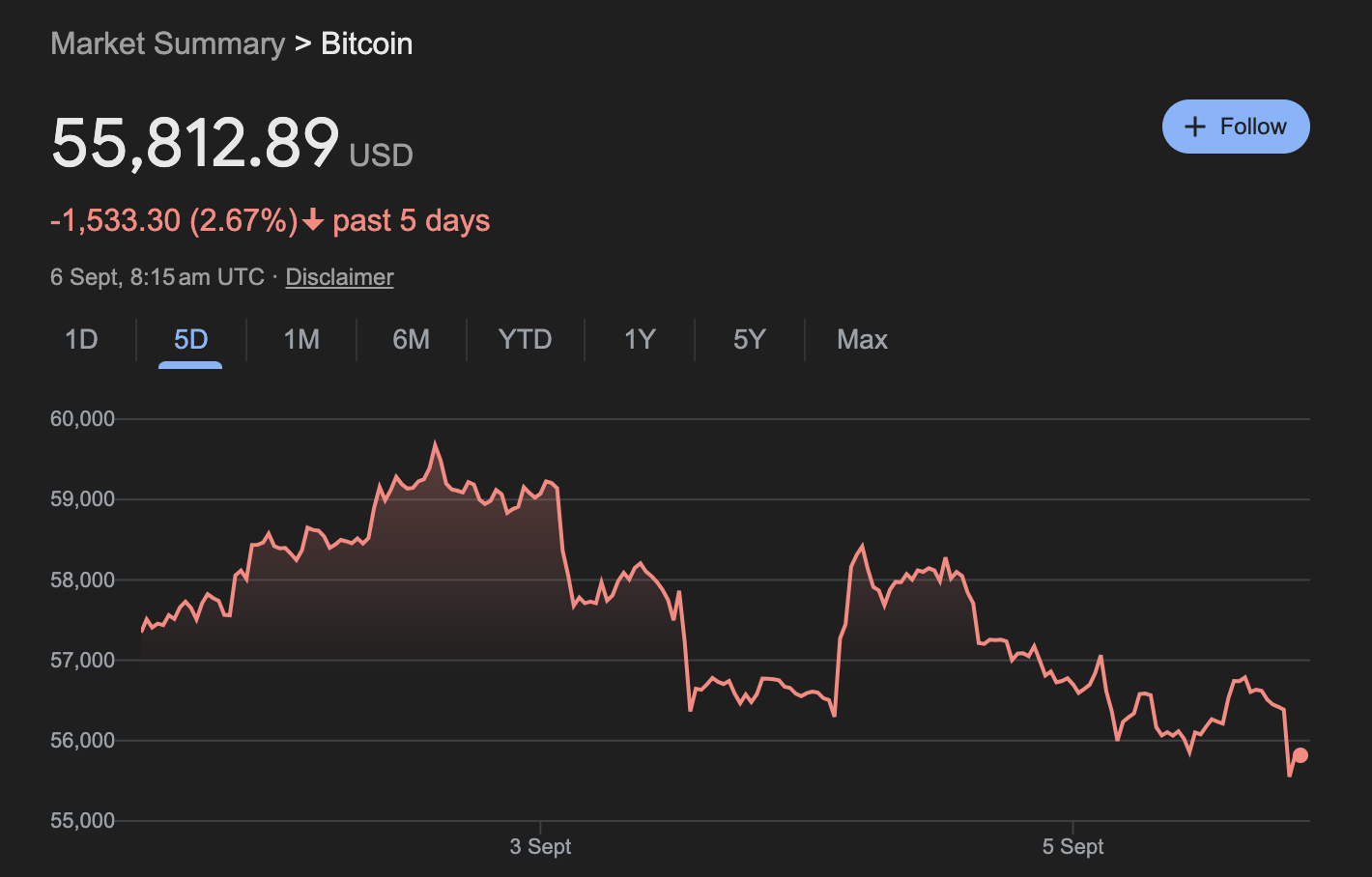Click the plus icon on Follow button

pyautogui.click(x=1195, y=127)
